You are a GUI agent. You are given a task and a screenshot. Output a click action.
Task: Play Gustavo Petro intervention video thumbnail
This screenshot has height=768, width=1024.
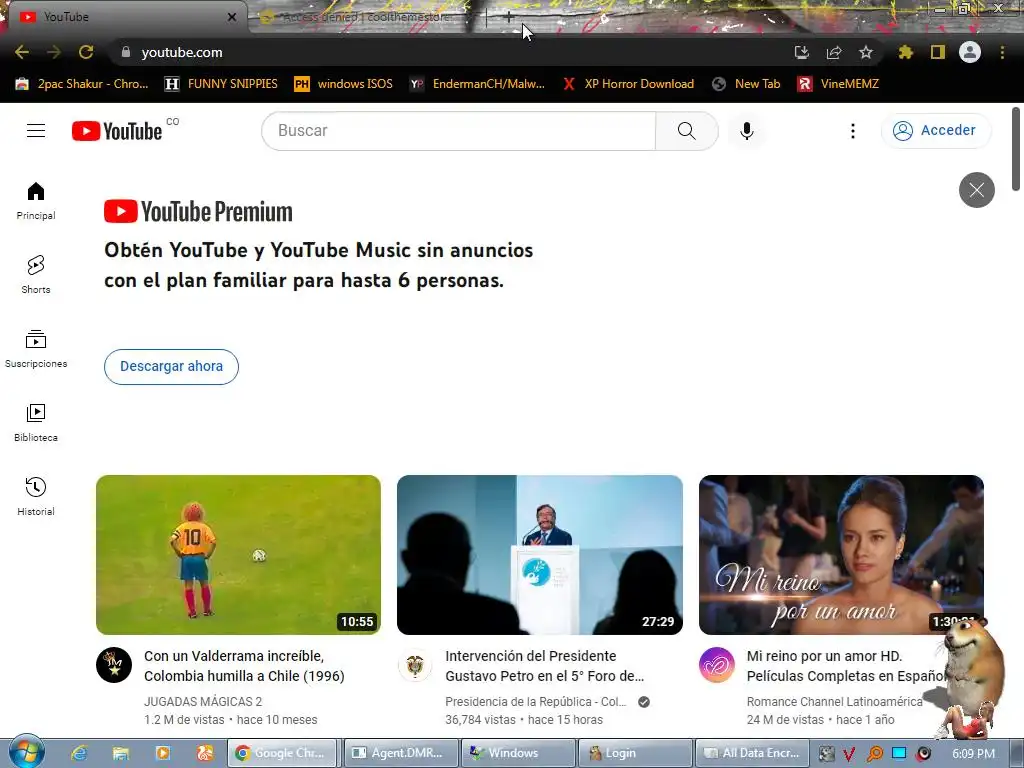pyautogui.click(x=539, y=554)
